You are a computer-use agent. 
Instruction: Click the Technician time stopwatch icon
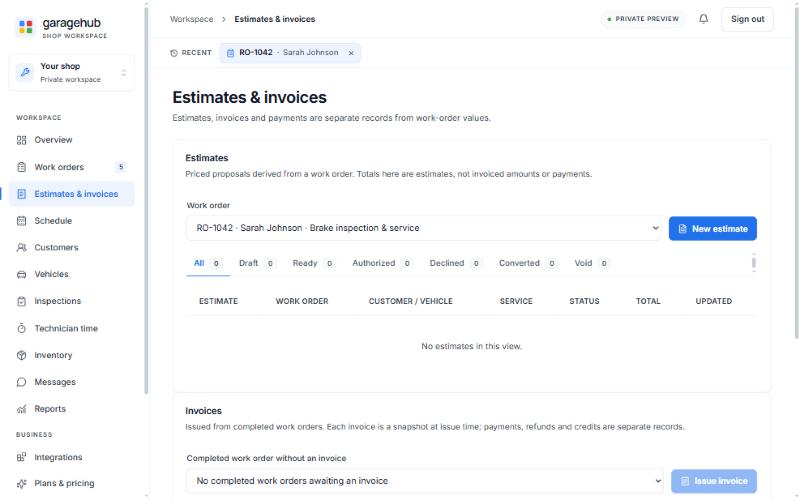point(21,328)
